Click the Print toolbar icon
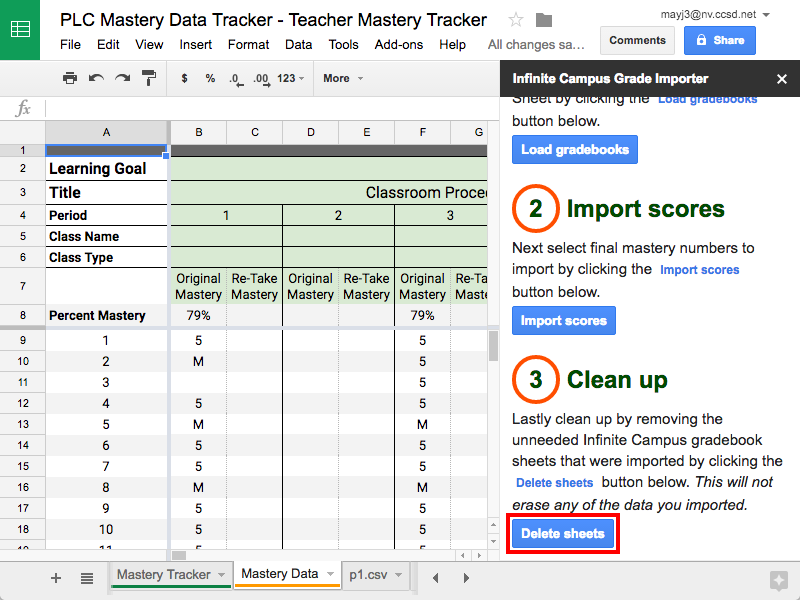Viewport: 800px width, 600px height. tap(69, 78)
